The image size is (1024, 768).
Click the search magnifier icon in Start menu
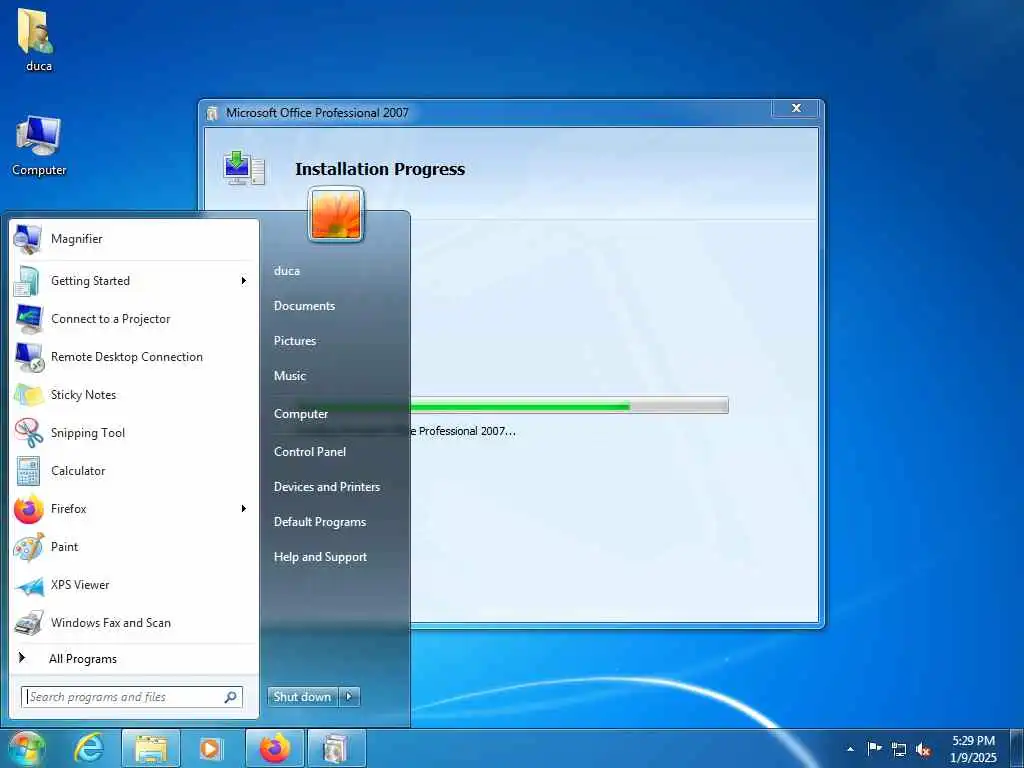(x=231, y=697)
